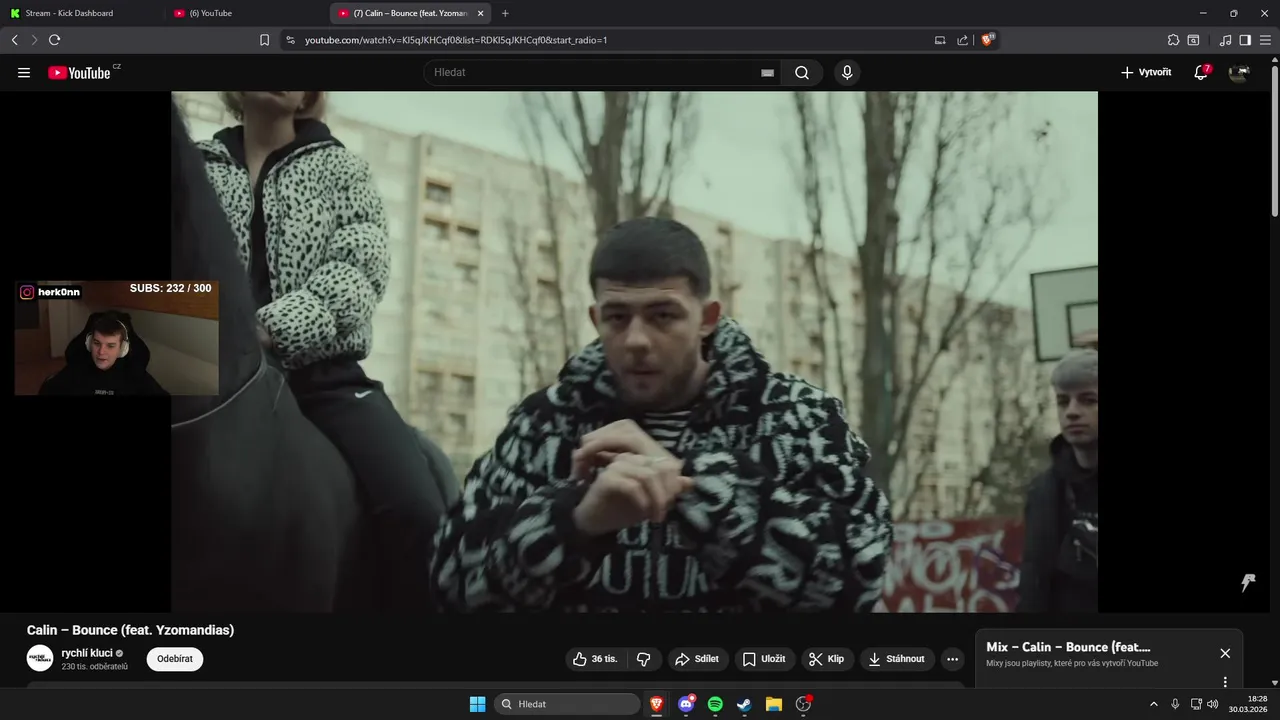Open Windows Start menu
The height and width of the screenshot is (720, 1280).
point(478,704)
